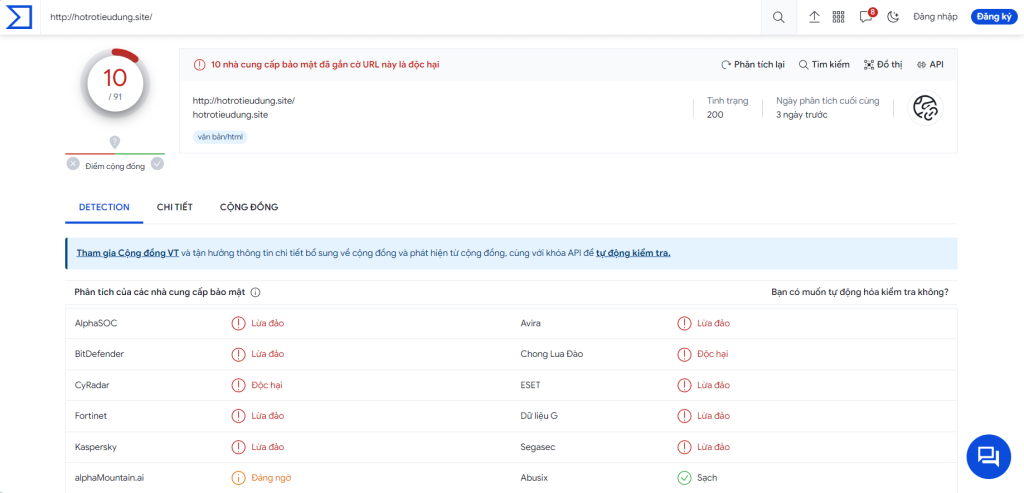Click the Sạch result text for Abusix
The height and width of the screenshot is (493, 1024).
pos(707,478)
